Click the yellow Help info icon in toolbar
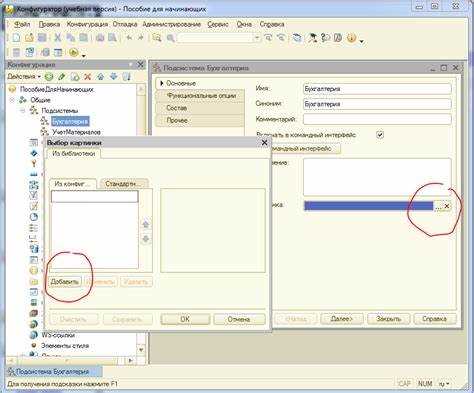 pos(351,38)
